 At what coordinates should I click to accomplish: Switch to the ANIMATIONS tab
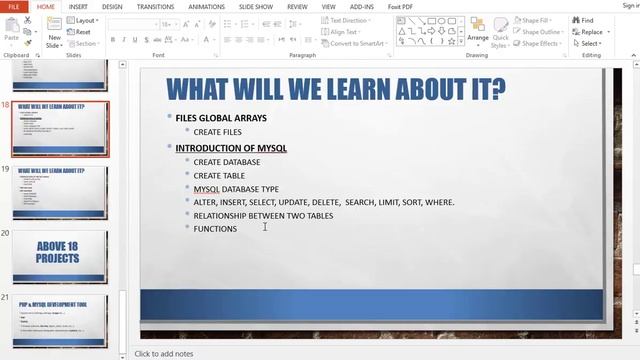(x=207, y=7)
